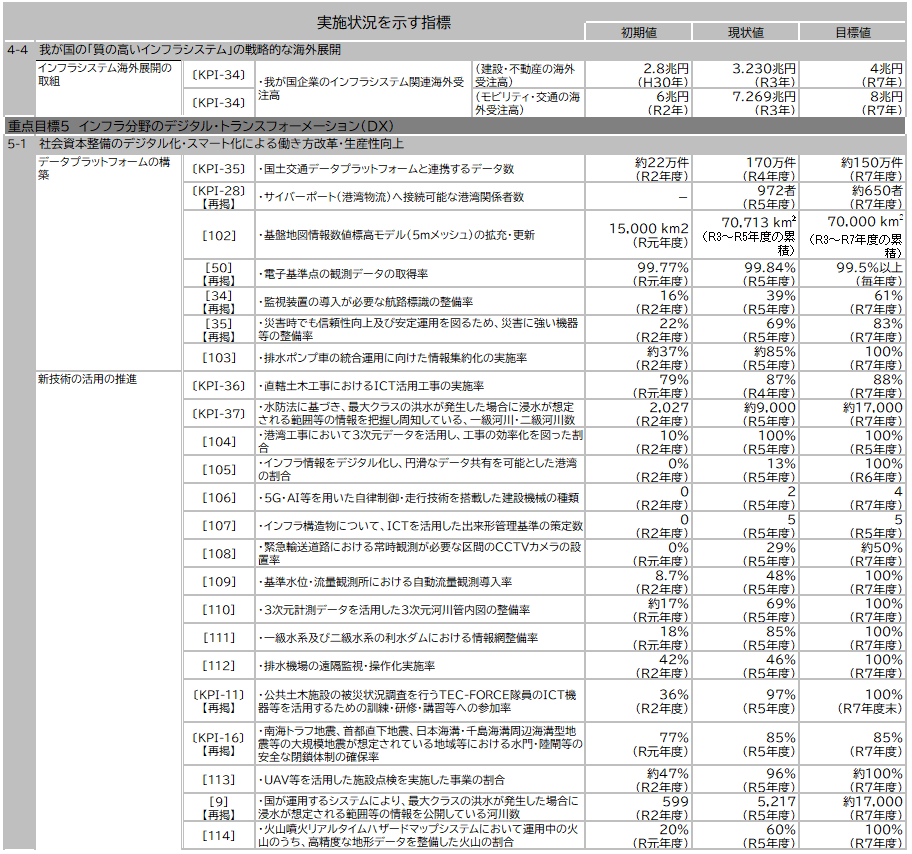Image resolution: width=912 pixels, height=854 pixels.
Task: Click the 〔KPI-37〕 label
Action: [219, 414]
